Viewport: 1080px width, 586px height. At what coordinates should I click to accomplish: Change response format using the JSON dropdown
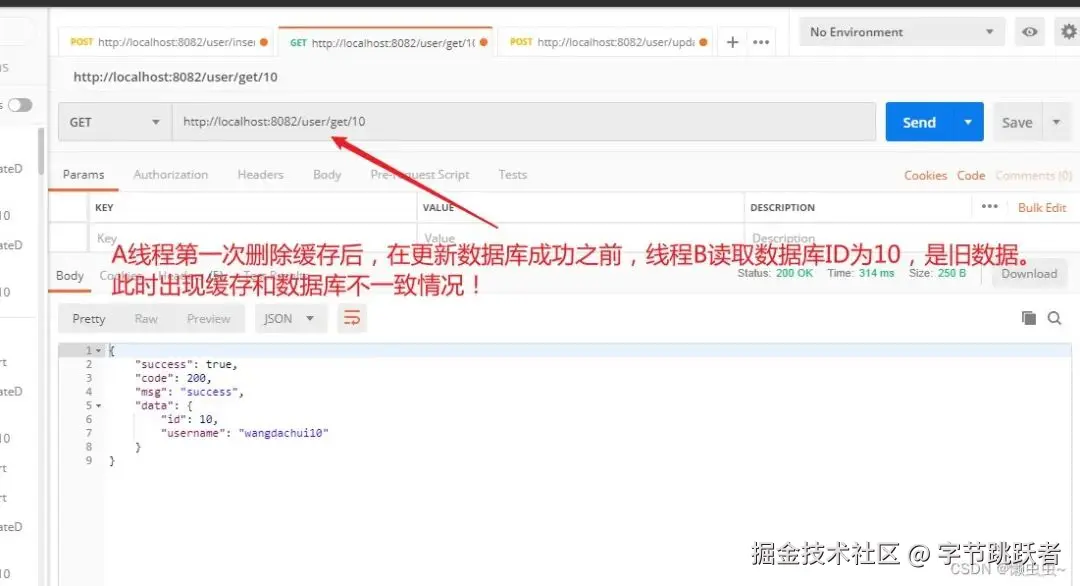[x=289, y=318]
